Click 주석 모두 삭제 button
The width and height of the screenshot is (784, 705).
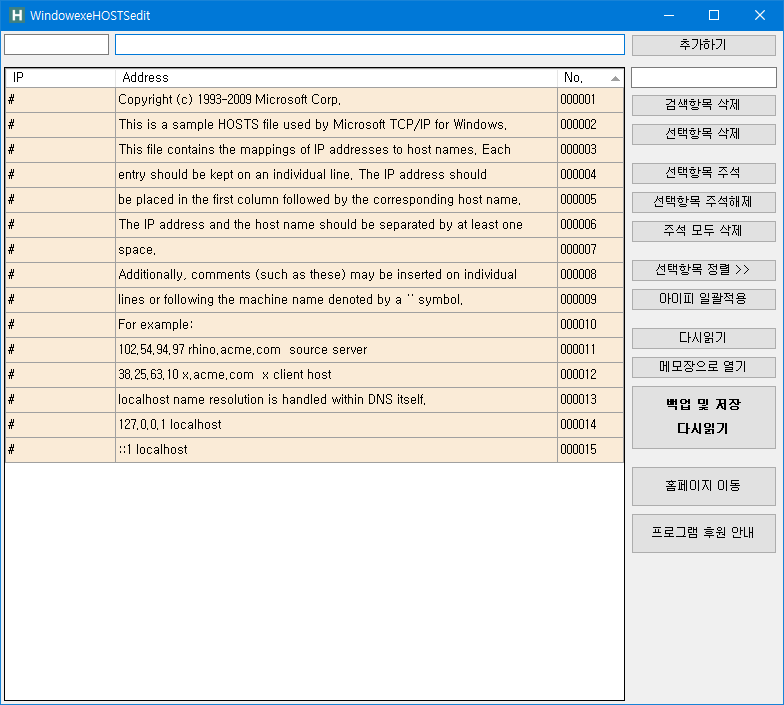[x=704, y=231]
